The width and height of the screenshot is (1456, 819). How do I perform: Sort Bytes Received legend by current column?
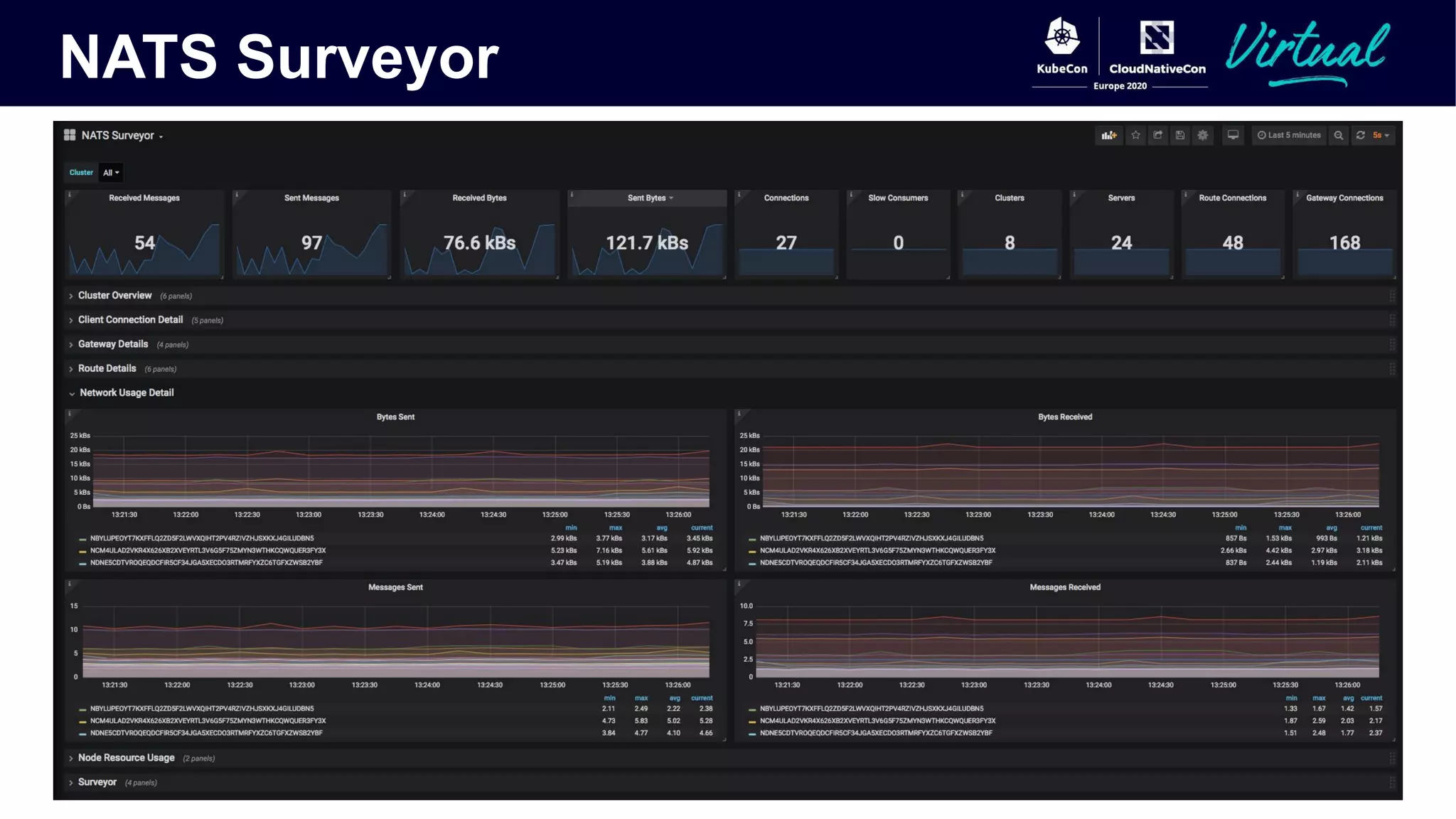coord(1371,528)
